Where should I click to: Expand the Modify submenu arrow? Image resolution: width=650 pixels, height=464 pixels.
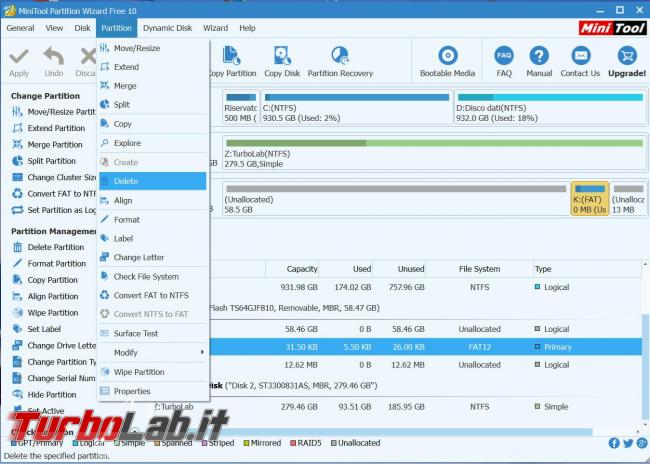pyautogui.click(x=202, y=352)
